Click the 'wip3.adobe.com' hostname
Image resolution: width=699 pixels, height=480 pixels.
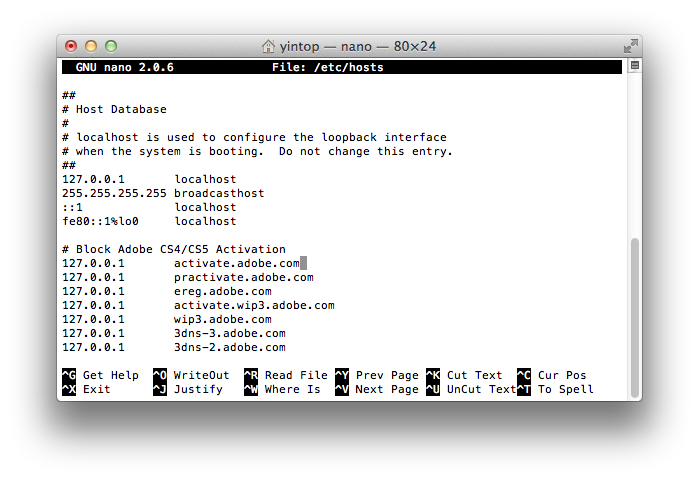click(x=222, y=320)
